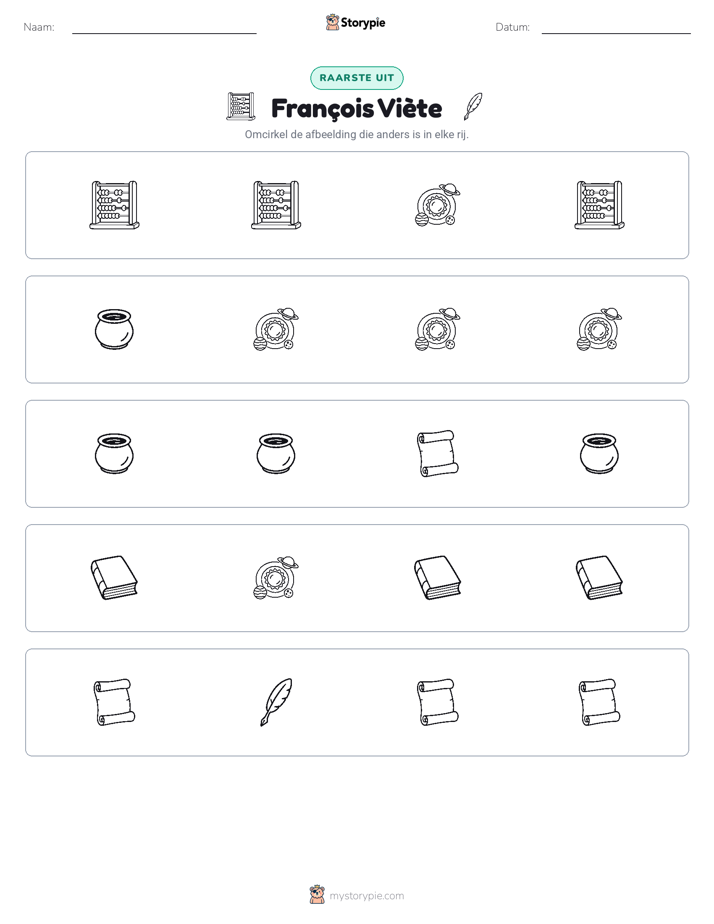Viewport: 714px width, 924px height.
Task: Click the RAARSTE UIT badge
Action: tap(357, 78)
